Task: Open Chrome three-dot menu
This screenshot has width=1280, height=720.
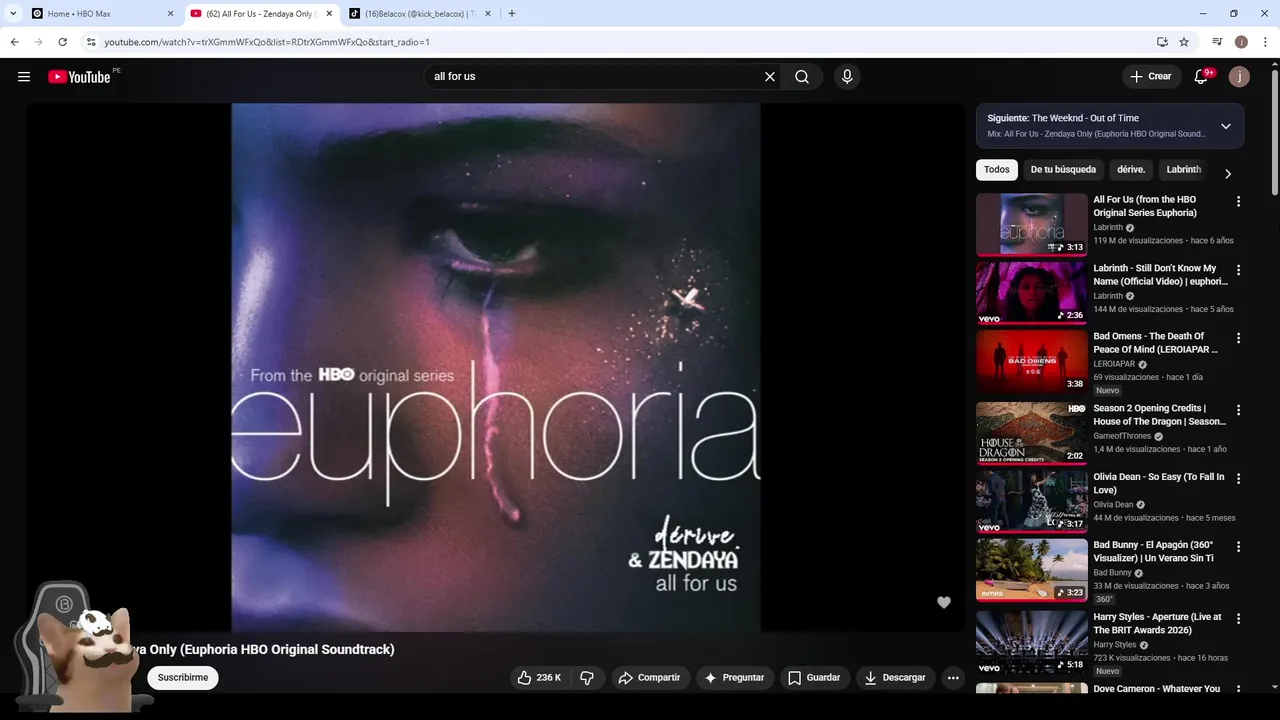Action: pyautogui.click(x=1265, y=42)
